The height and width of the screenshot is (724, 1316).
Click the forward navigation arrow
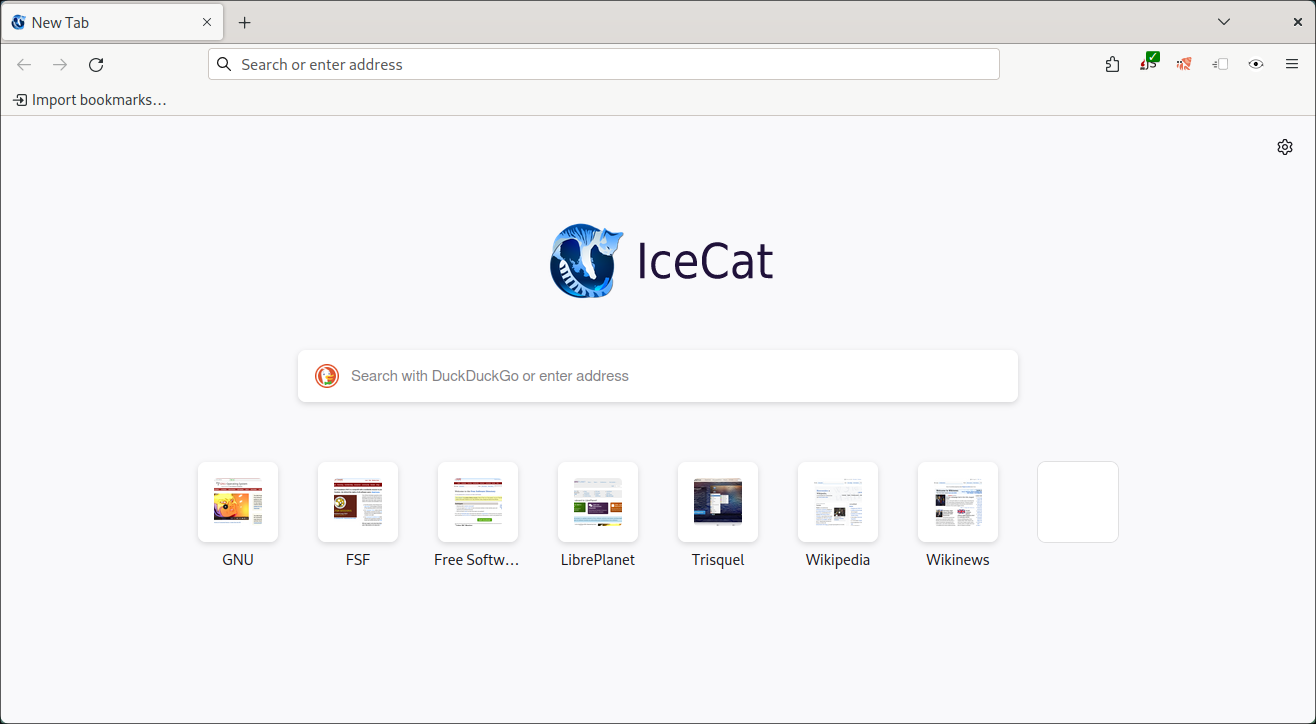(x=60, y=64)
